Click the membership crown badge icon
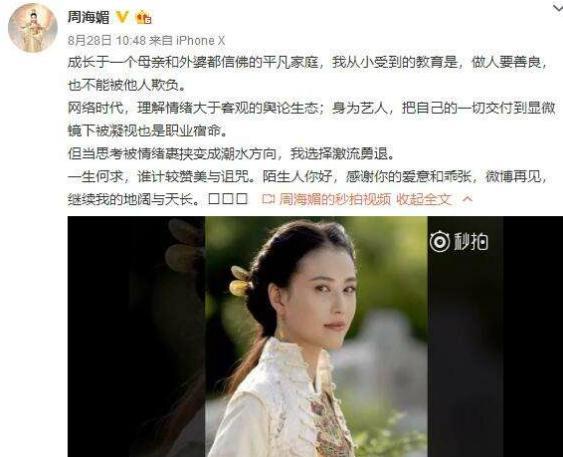 [x=144, y=17]
